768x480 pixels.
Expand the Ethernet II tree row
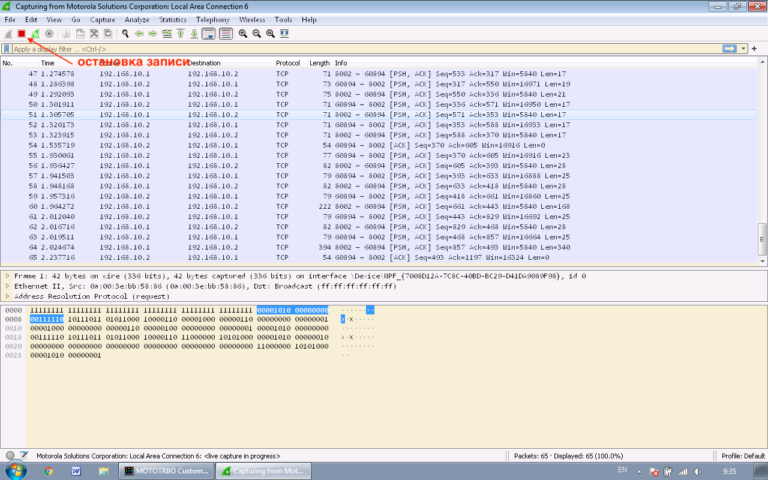click(x=8, y=286)
